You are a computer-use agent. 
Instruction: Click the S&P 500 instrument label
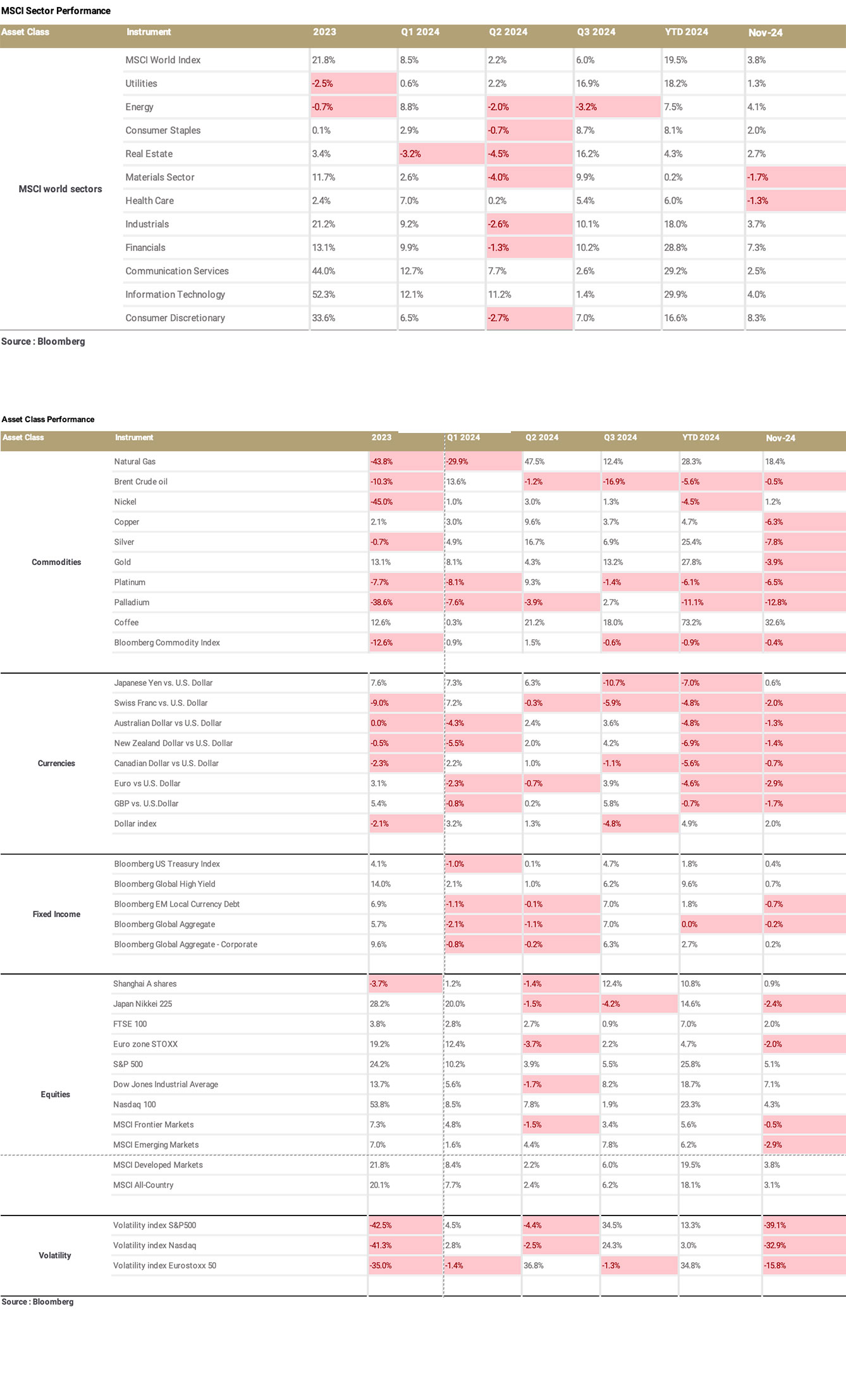point(128,1064)
